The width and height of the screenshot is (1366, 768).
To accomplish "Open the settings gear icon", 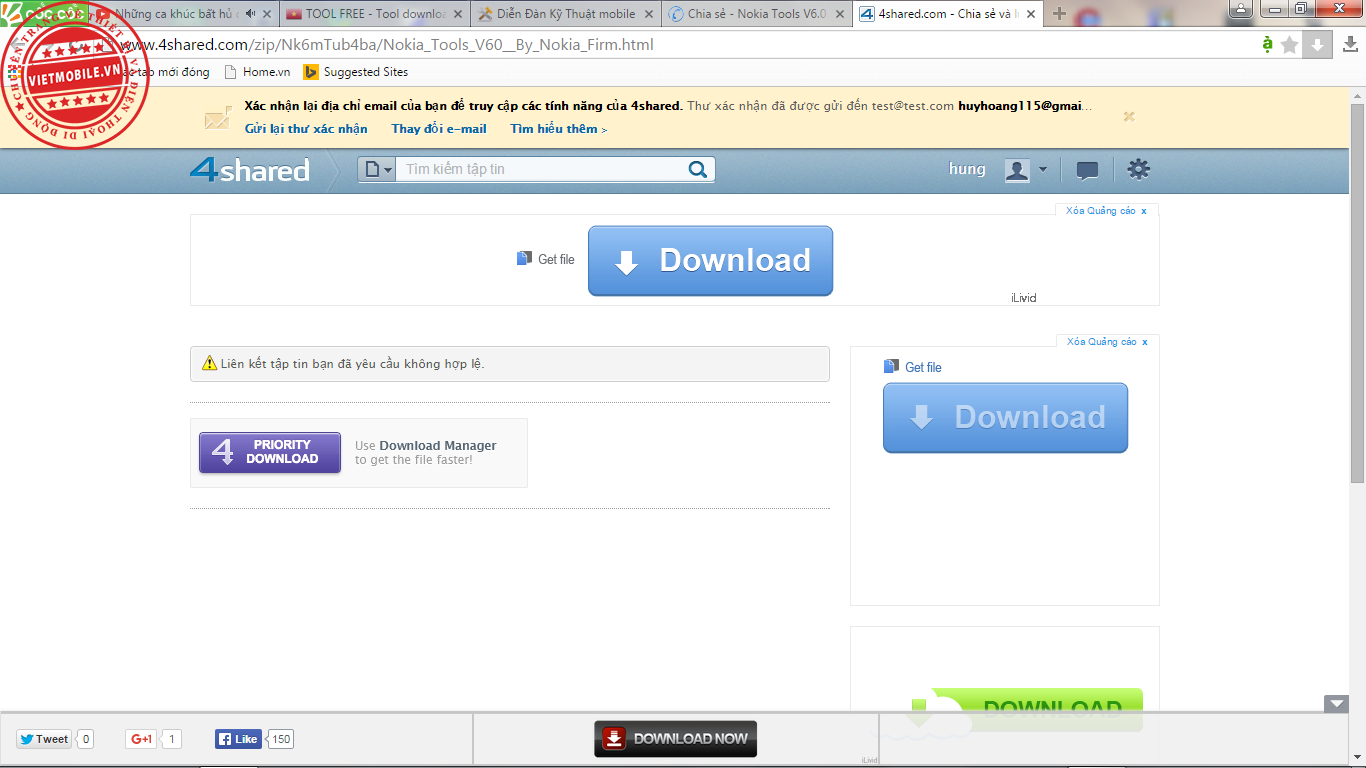I will [1139, 169].
